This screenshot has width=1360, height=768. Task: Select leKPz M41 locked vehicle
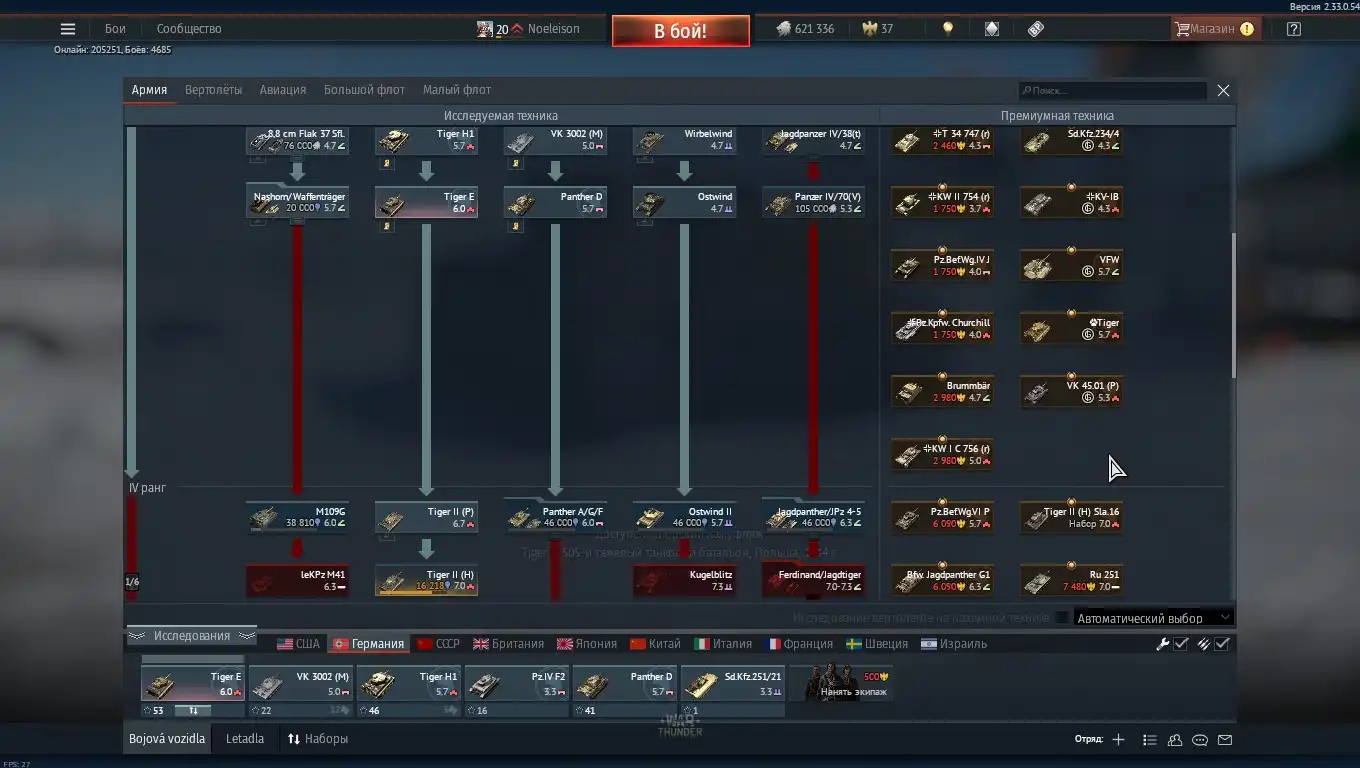[x=297, y=580]
